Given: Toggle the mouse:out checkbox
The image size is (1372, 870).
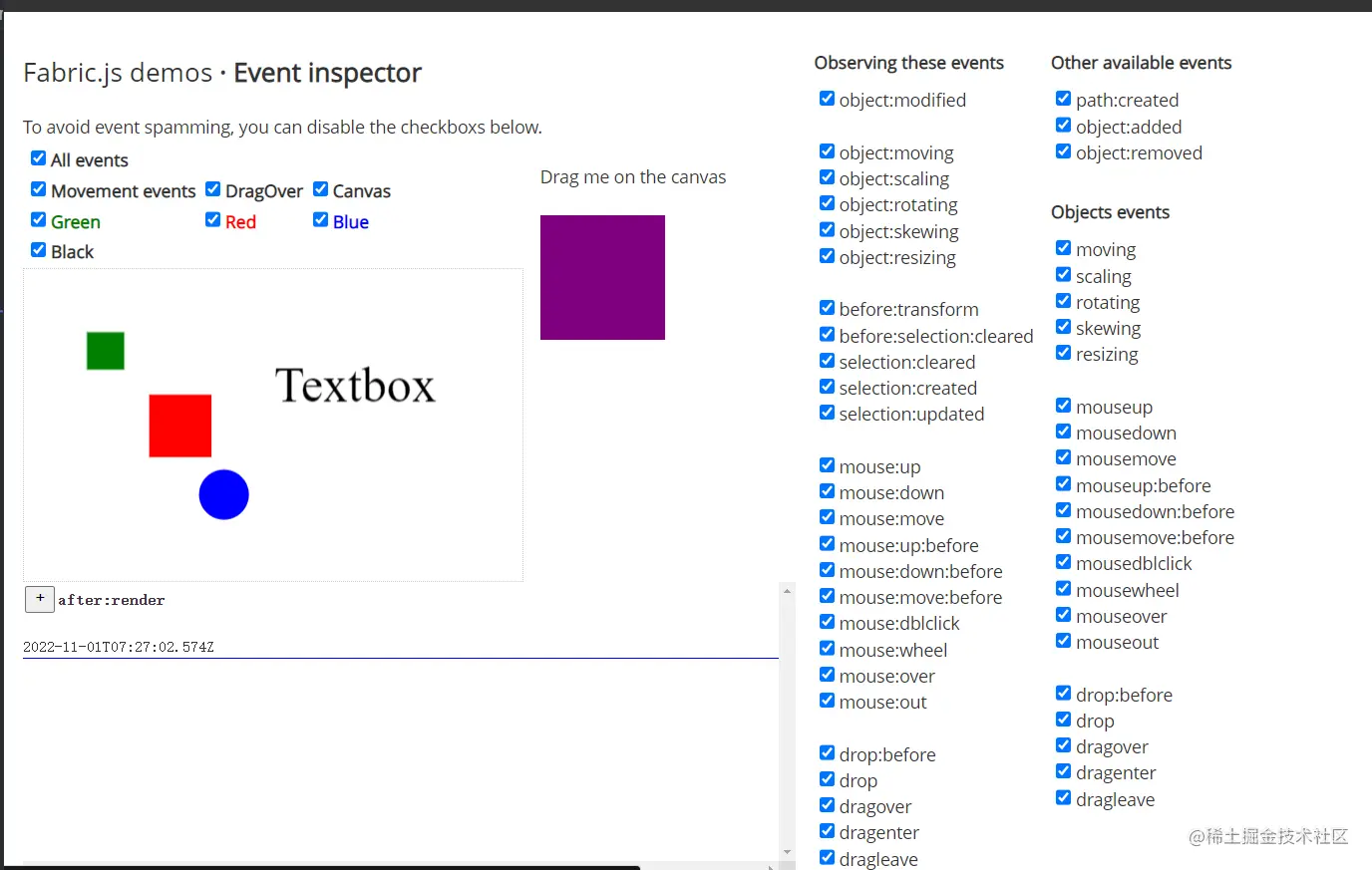Looking at the screenshot, I should (827, 701).
